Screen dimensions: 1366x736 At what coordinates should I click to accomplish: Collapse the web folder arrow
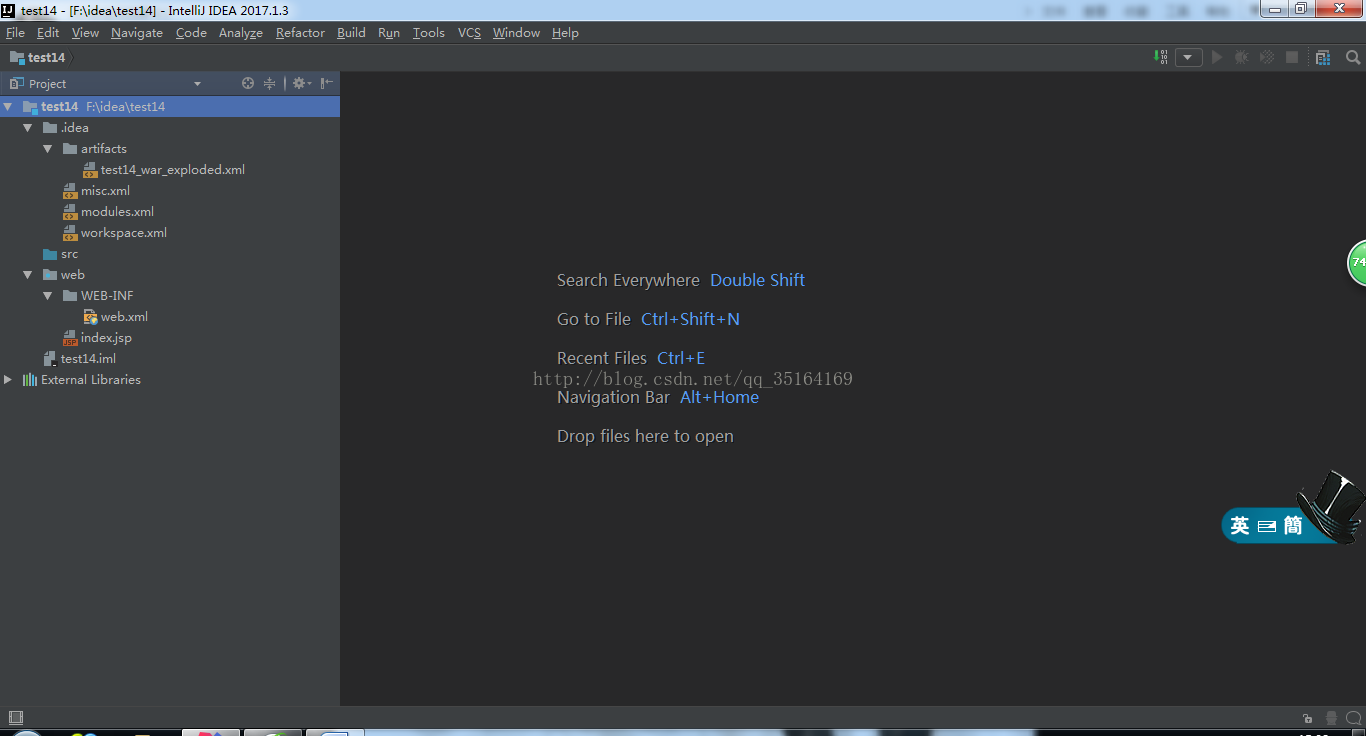(27, 274)
